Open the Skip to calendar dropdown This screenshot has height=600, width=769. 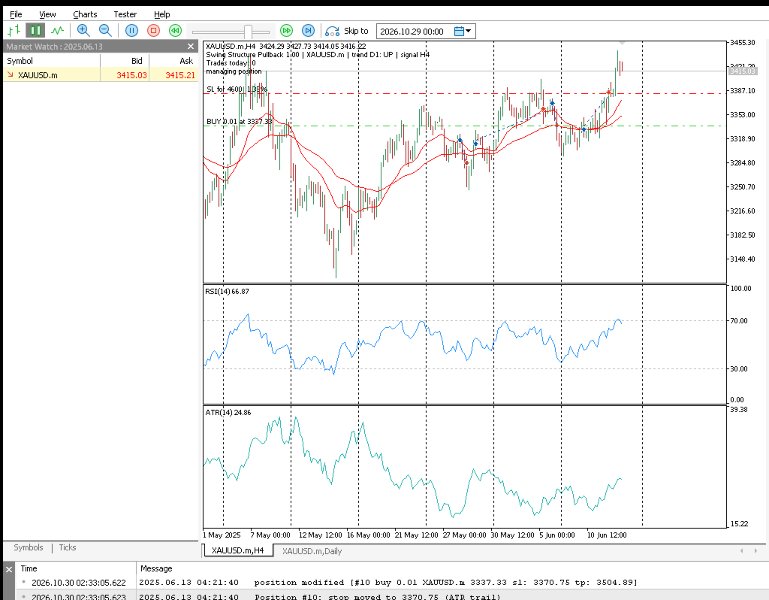462,31
